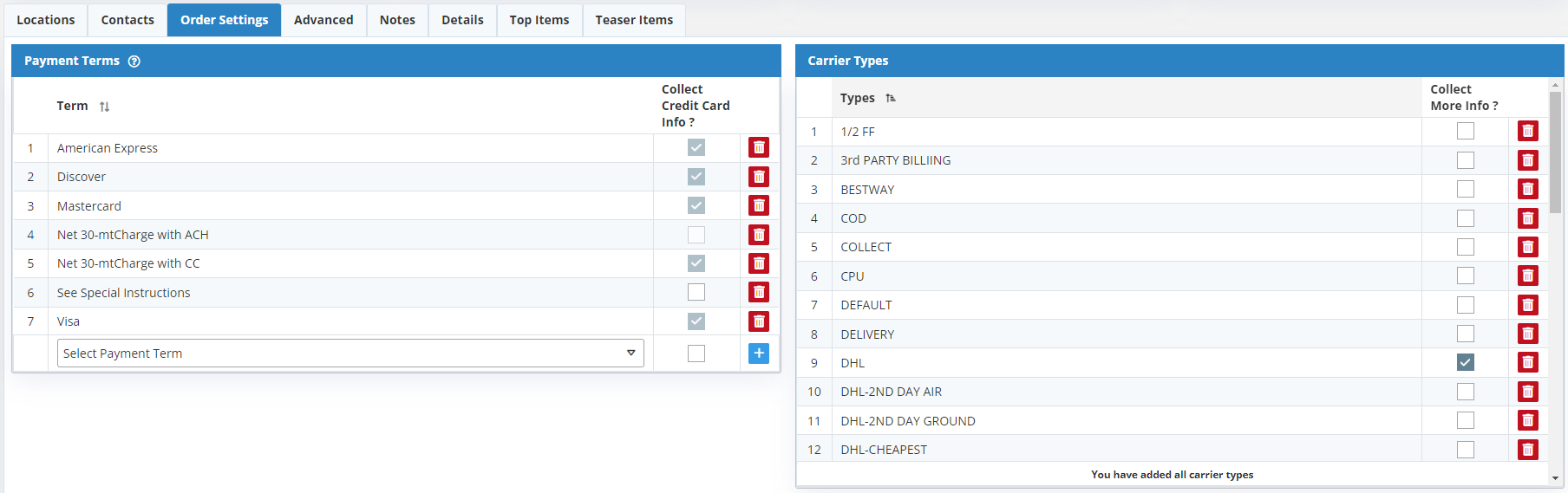Screen dimensions: 1568x493
Task: Delete the DELIVERY carrier type
Action: pos(1528,334)
